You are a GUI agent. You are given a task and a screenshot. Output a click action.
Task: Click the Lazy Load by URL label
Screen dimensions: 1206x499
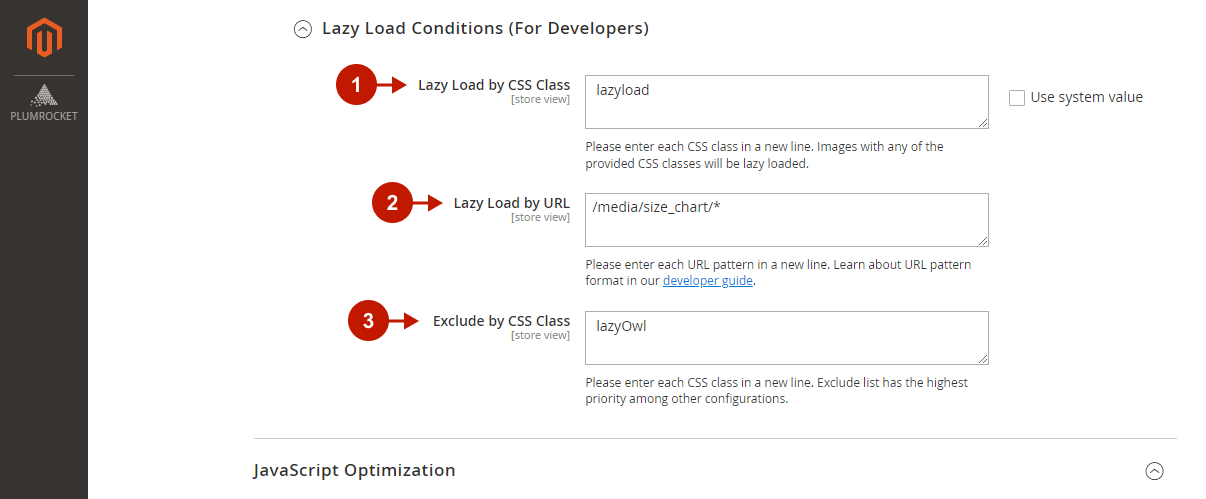511,203
